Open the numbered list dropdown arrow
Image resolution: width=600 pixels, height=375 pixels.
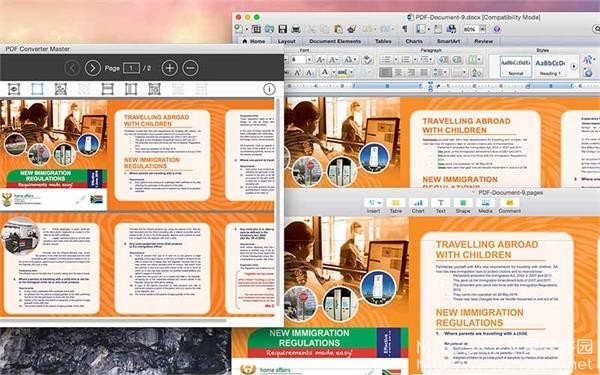415,60
